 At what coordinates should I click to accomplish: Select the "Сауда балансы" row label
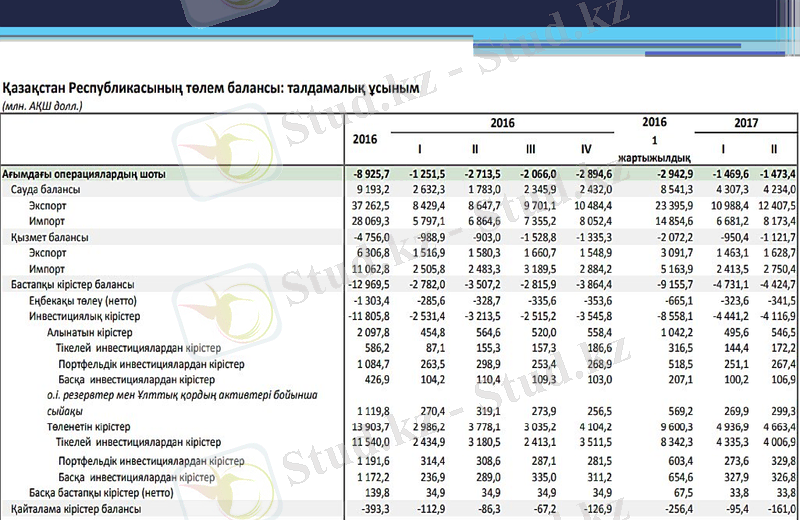click(x=46, y=189)
